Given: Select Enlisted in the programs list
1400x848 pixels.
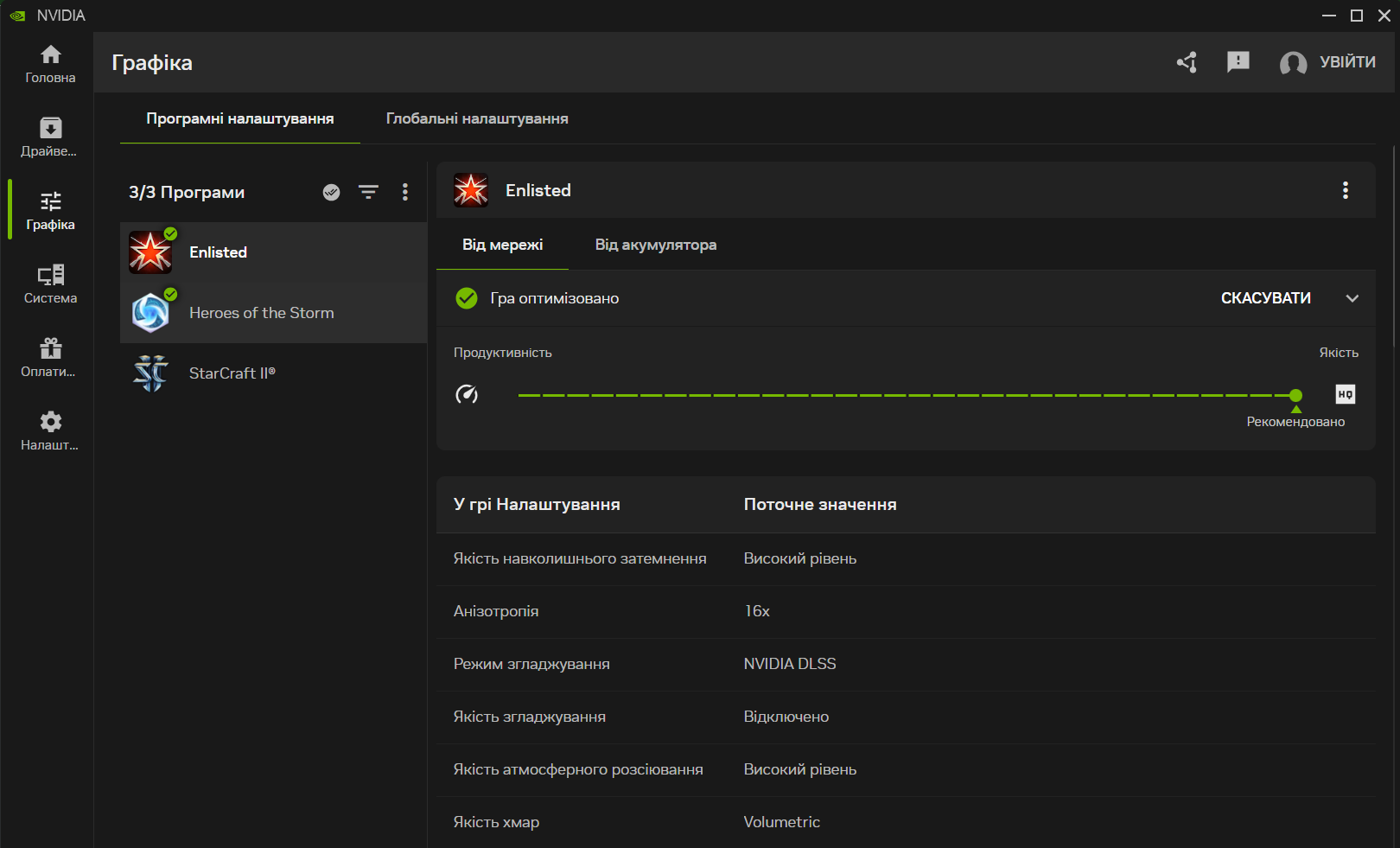Looking at the screenshot, I should 273,252.
